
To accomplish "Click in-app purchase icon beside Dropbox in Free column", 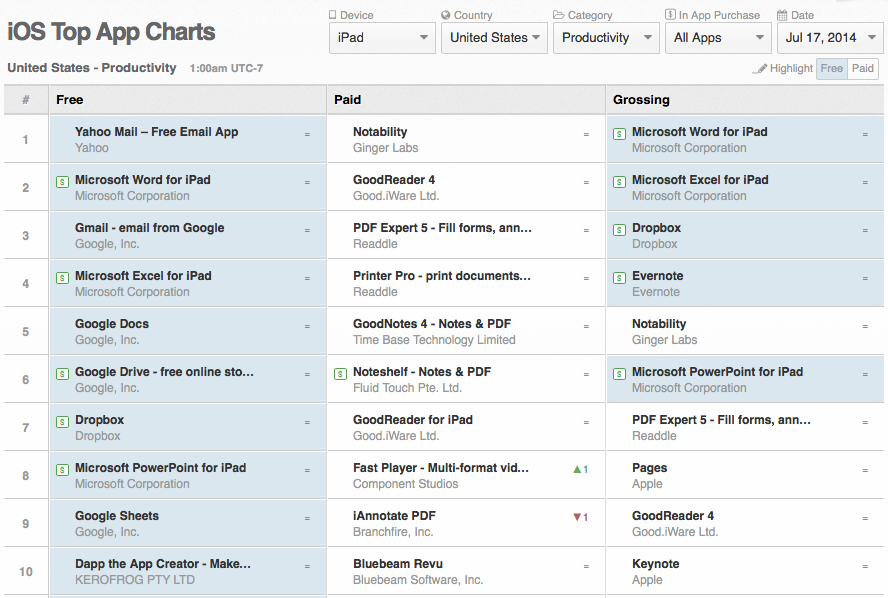I will pyautogui.click(x=62, y=422).
